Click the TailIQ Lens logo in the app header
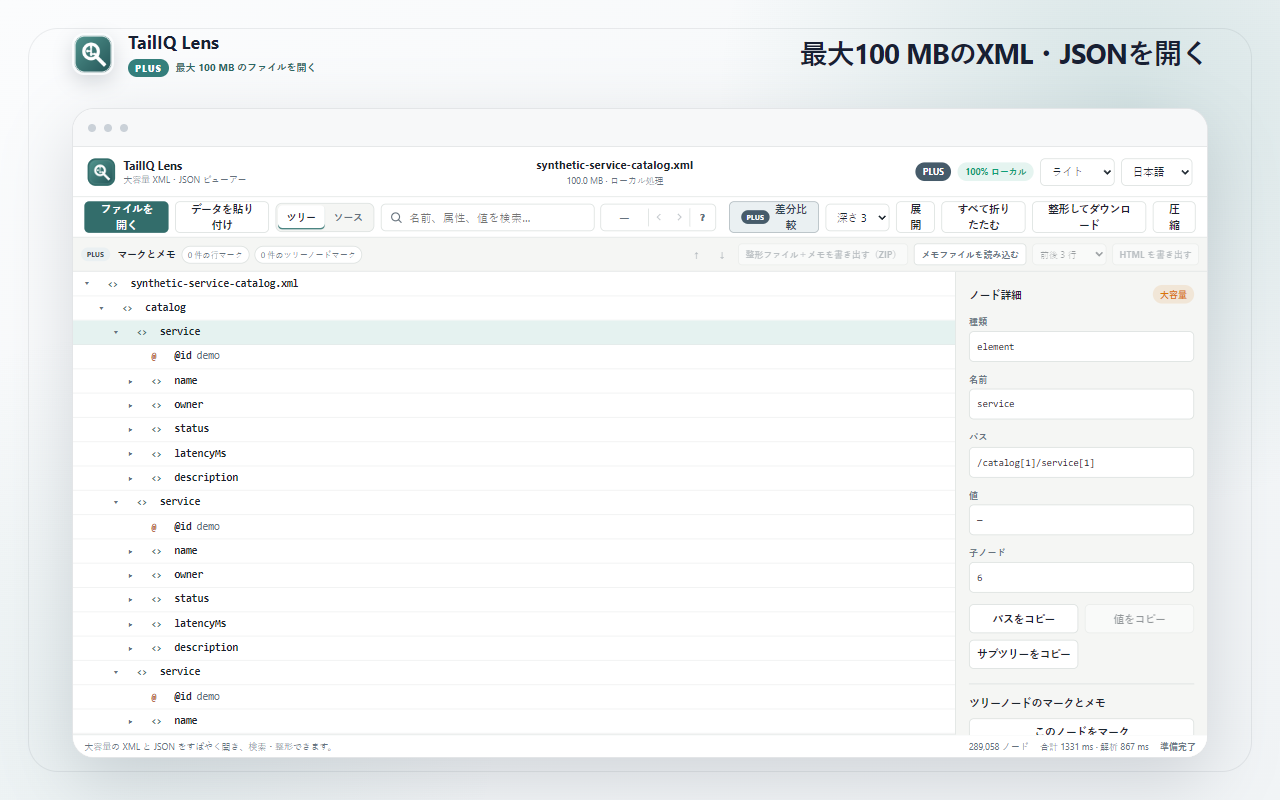 pos(101,172)
